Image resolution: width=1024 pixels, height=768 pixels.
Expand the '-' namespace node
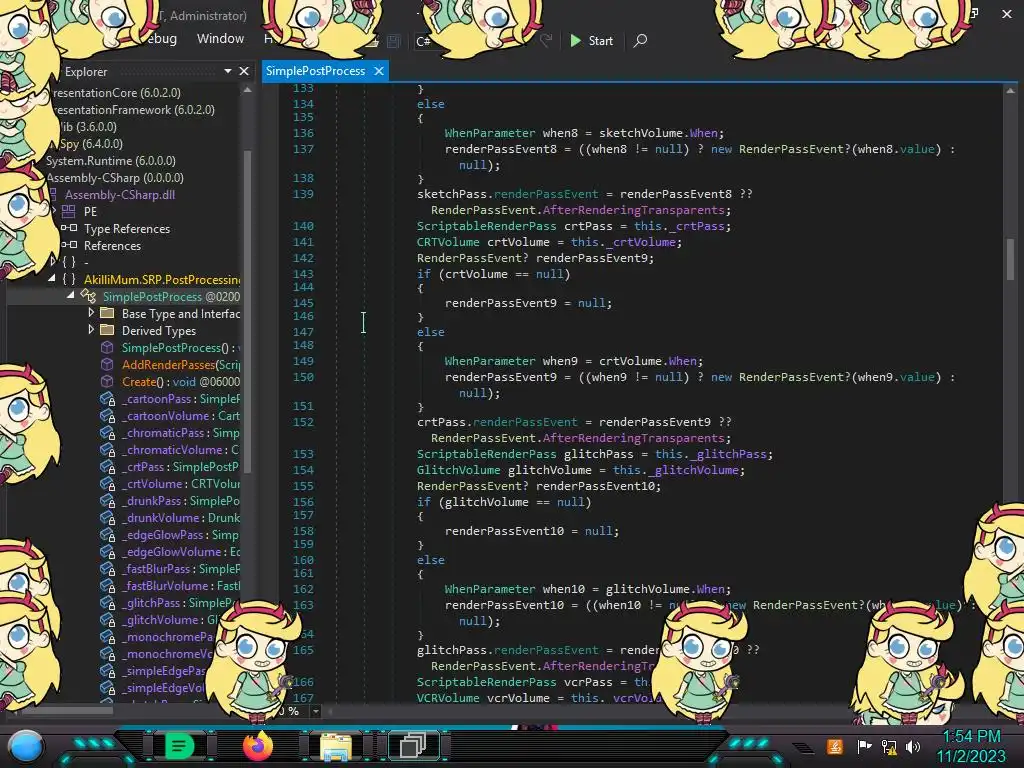(52, 262)
